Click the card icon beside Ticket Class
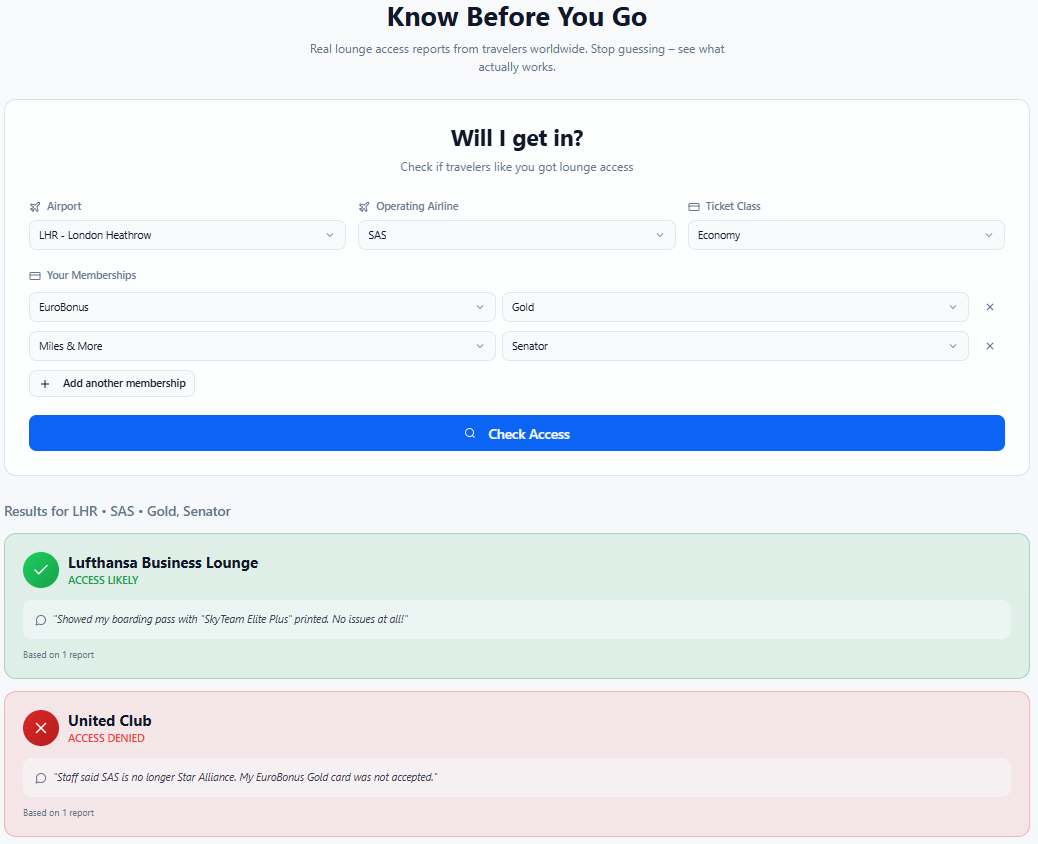This screenshot has height=844, width=1038. click(694, 207)
